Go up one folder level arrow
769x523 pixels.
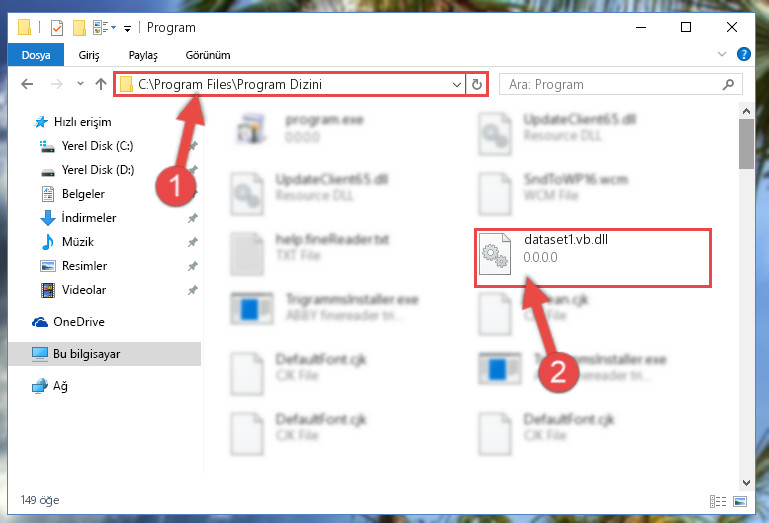tap(101, 84)
